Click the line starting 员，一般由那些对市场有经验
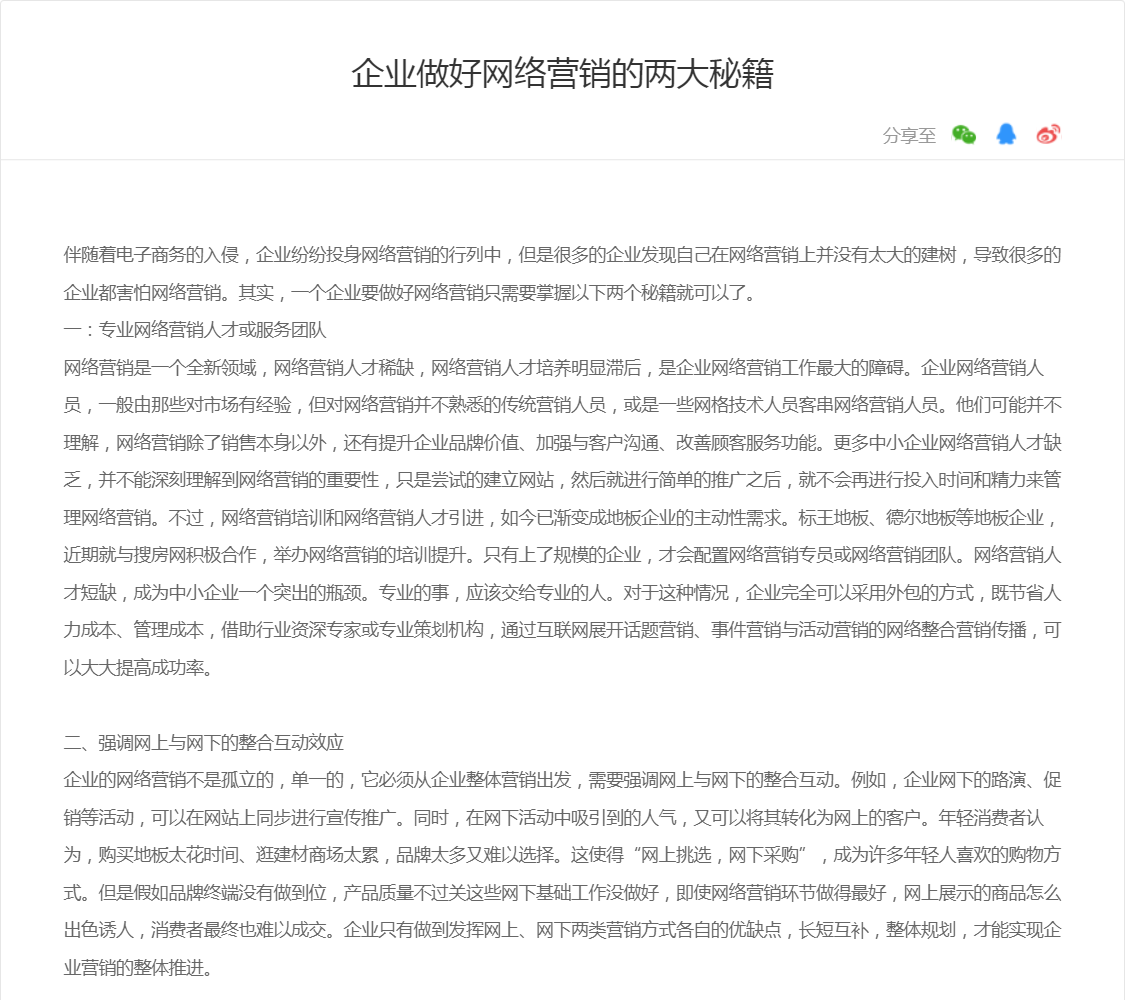This screenshot has height=1000, width=1125. 562,405
